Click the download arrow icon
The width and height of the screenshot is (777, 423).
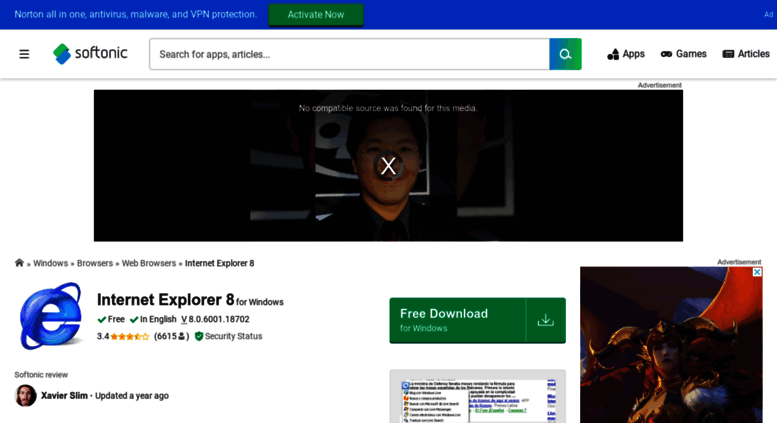[546, 320]
